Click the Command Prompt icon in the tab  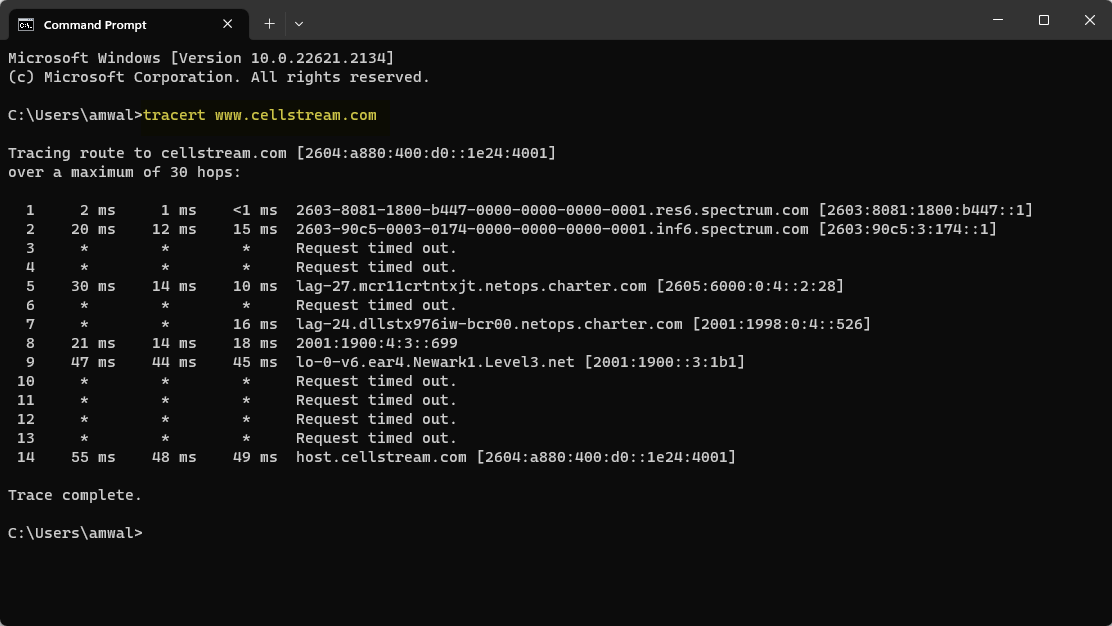click(x=26, y=24)
